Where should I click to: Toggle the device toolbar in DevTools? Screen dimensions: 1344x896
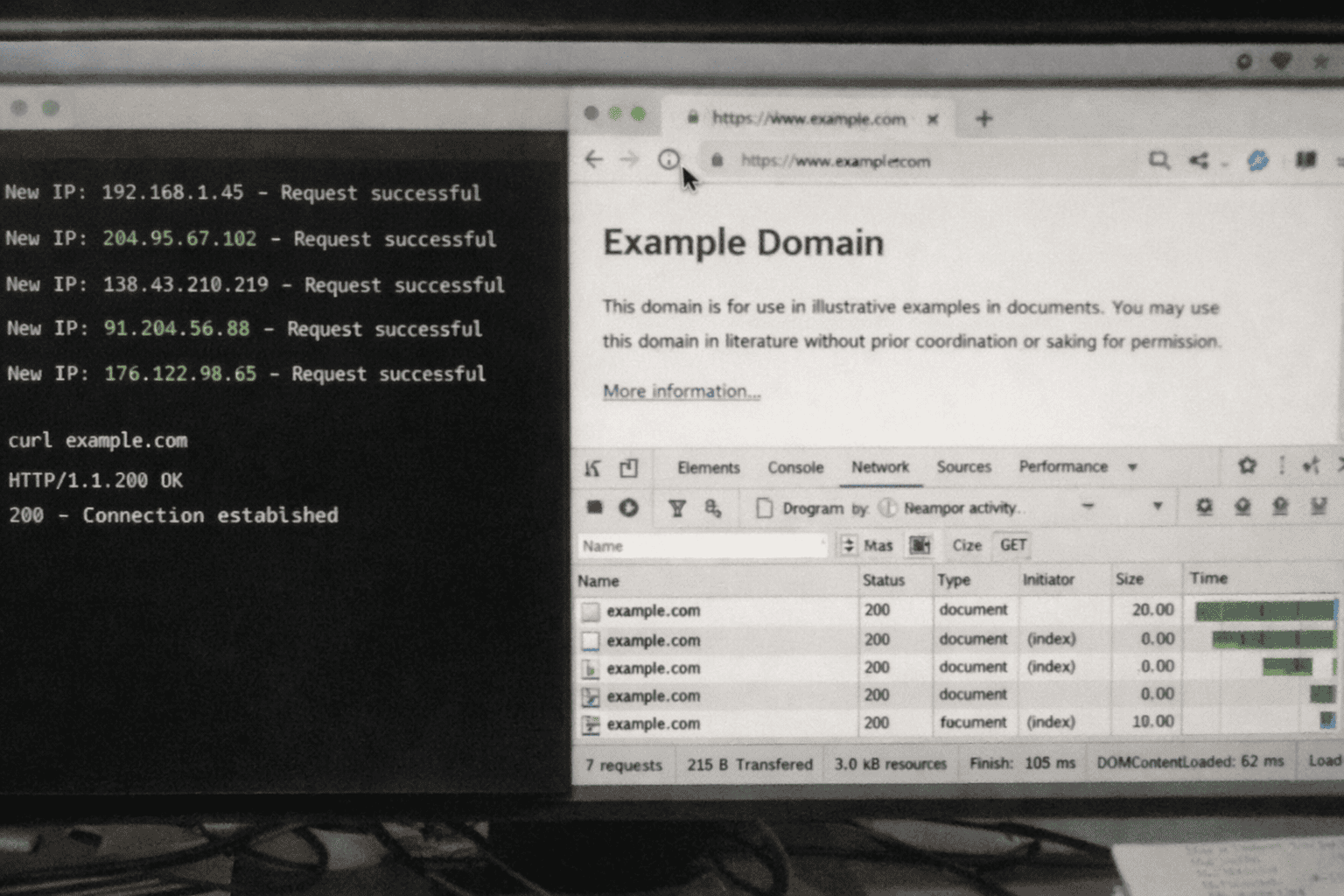(629, 466)
